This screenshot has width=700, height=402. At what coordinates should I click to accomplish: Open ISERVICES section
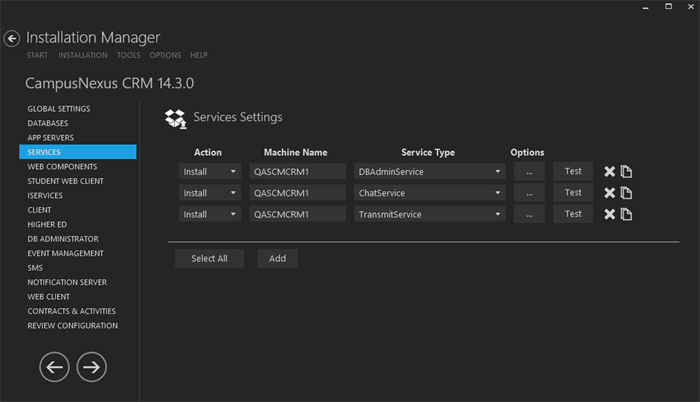tap(45, 196)
